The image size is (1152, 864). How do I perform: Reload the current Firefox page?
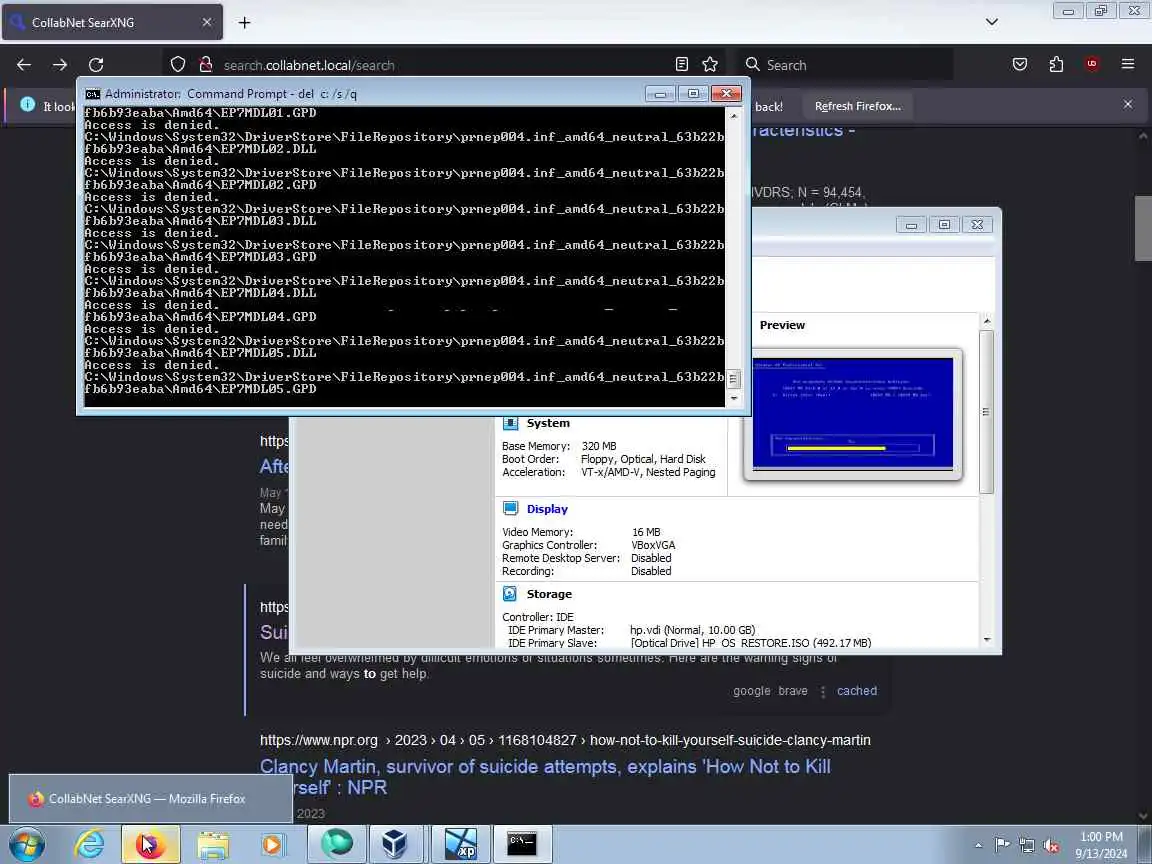click(x=96, y=65)
